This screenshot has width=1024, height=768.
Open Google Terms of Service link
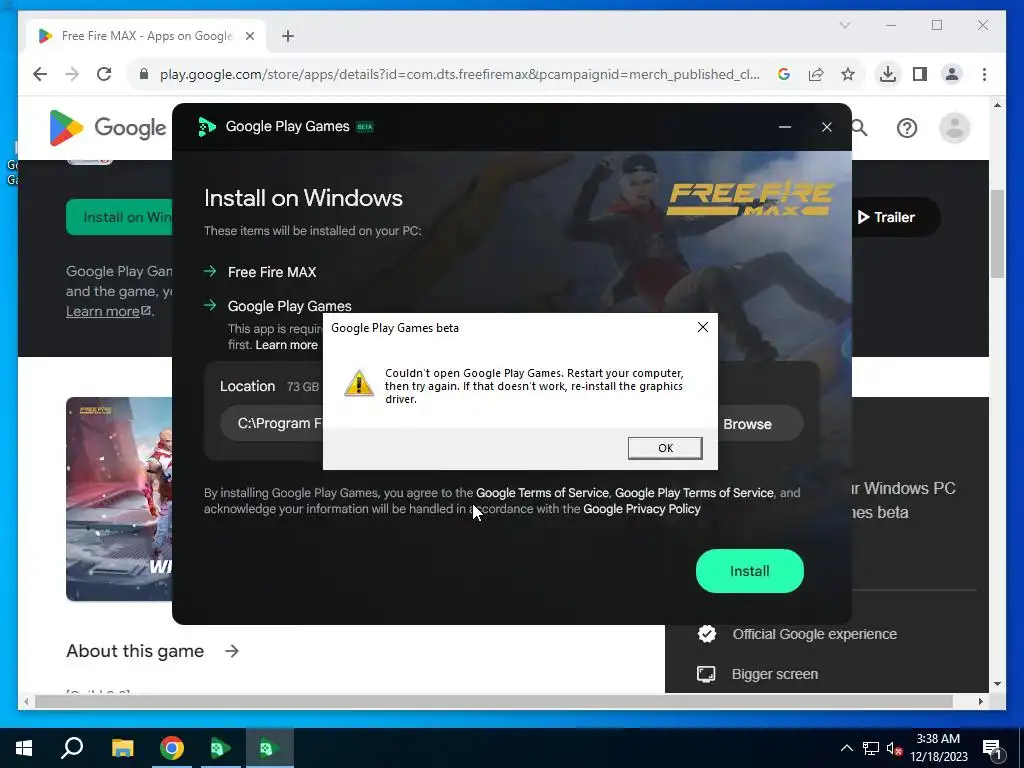click(542, 493)
